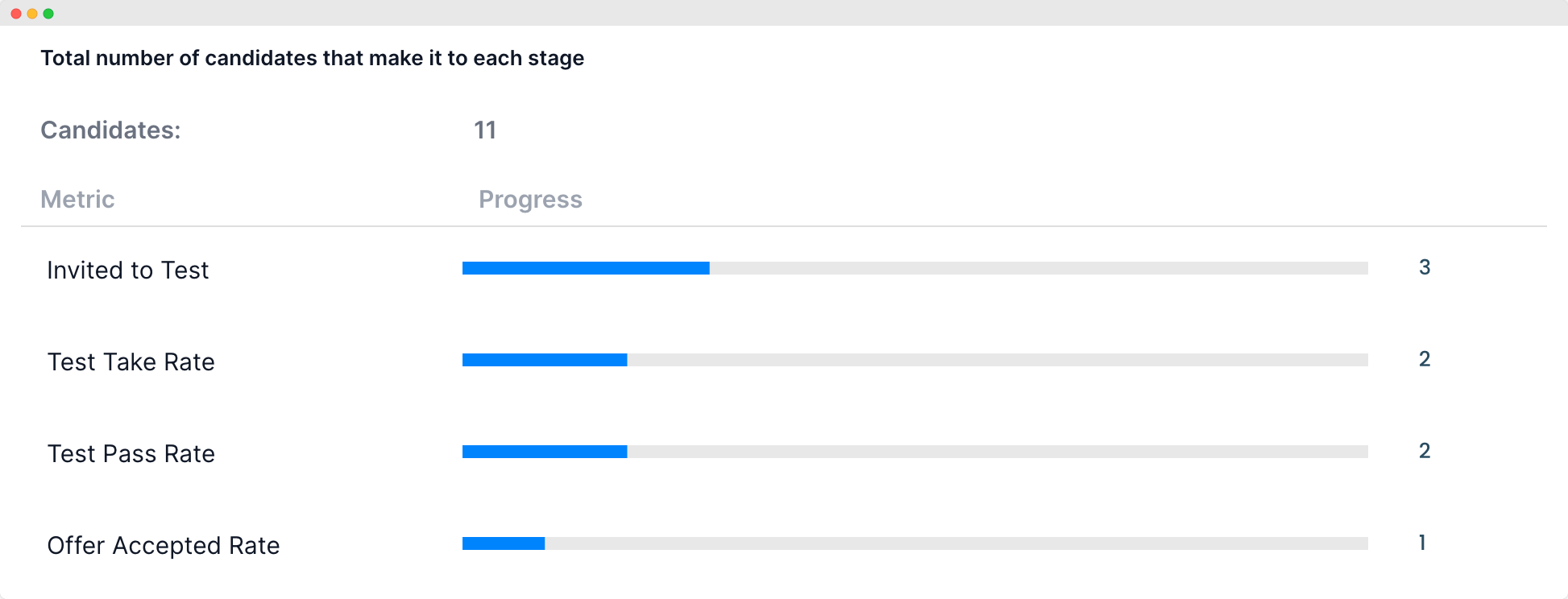Click the Invited to Test count 3

pyautogui.click(x=1425, y=267)
